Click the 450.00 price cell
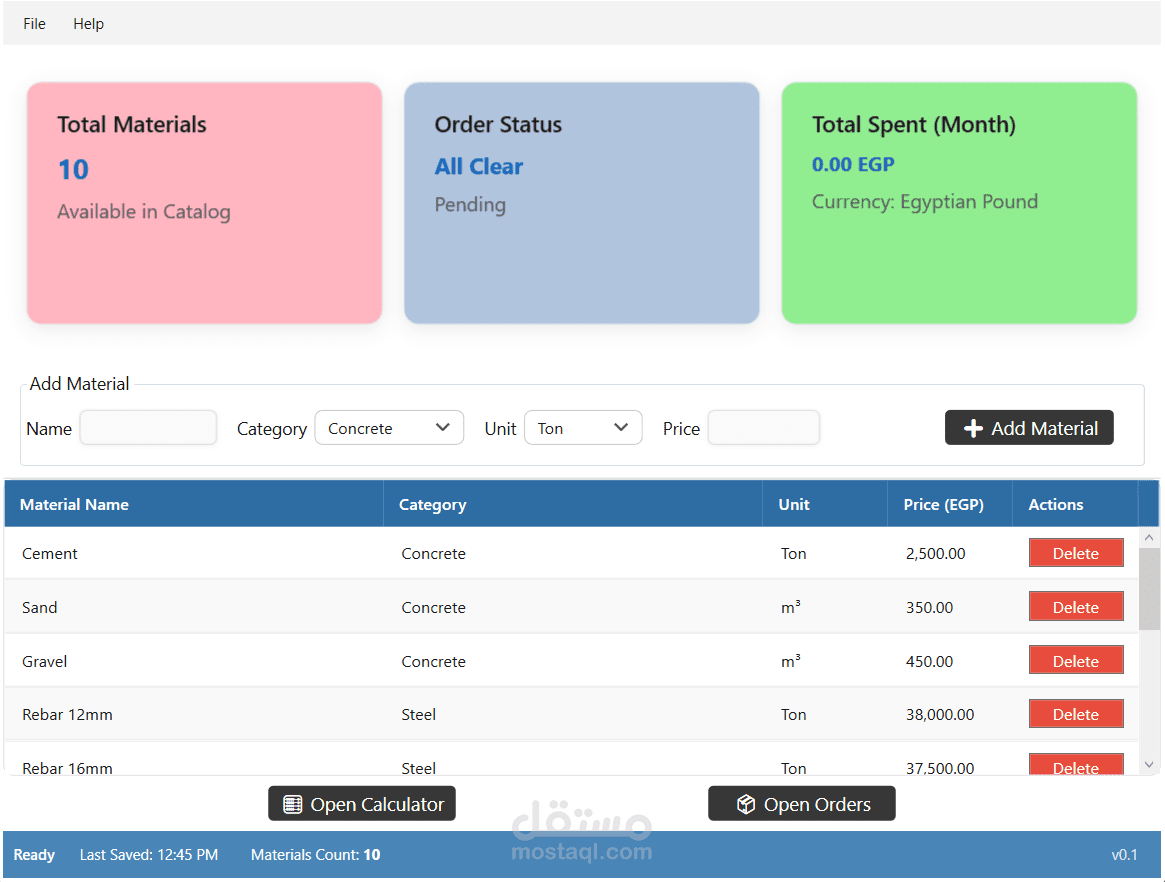This screenshot has height=882, width=1165. tap(929, 661)
